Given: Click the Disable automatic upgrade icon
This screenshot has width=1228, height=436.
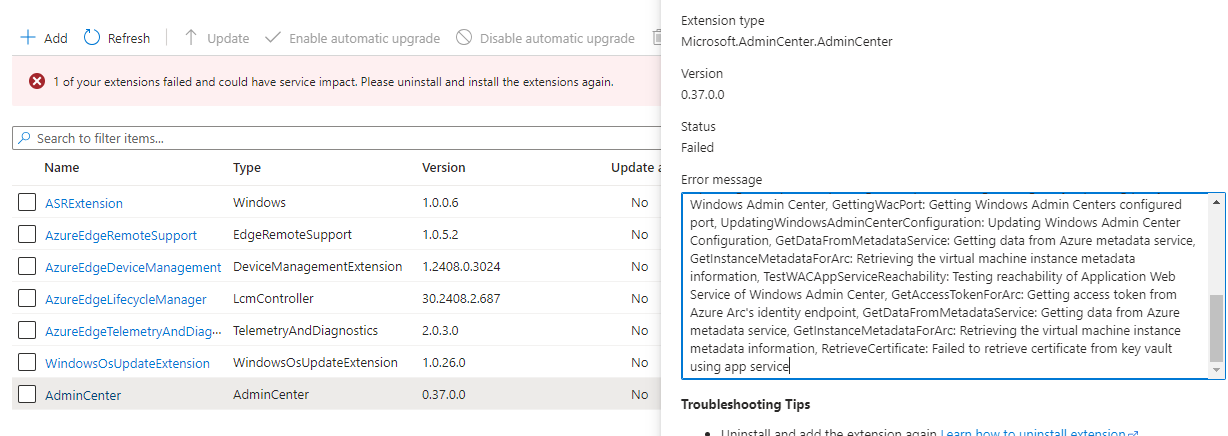Looking at the screenshot, I should [x=464, y=38].
